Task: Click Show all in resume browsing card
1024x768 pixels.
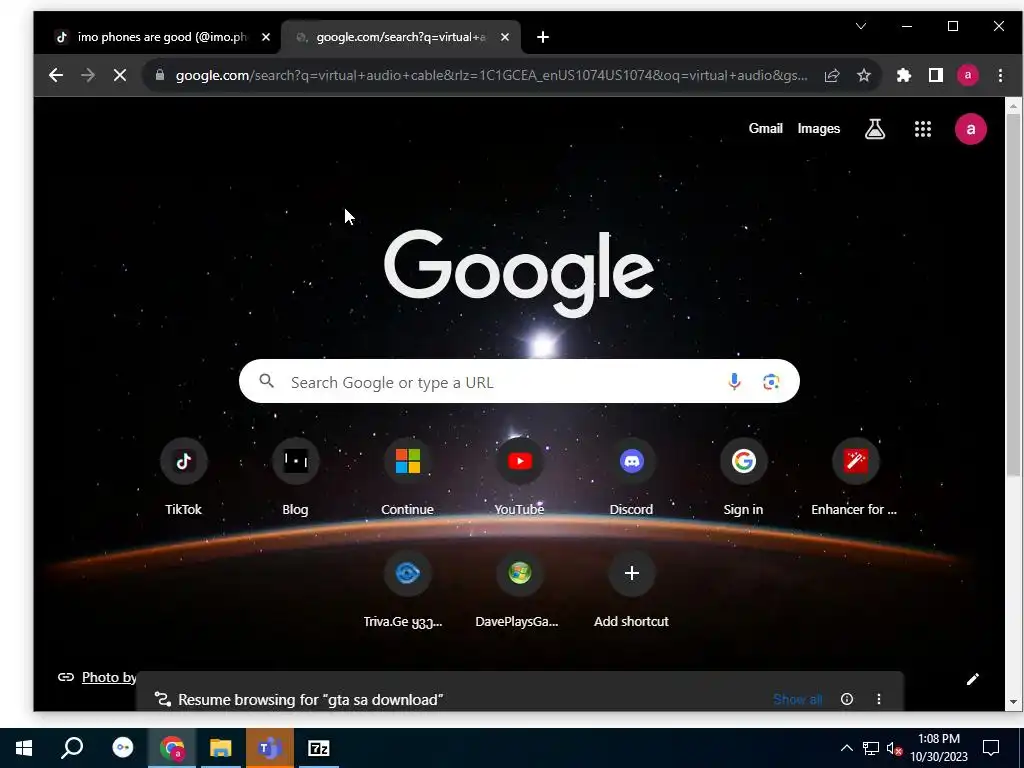Action: tap(797, 699)
